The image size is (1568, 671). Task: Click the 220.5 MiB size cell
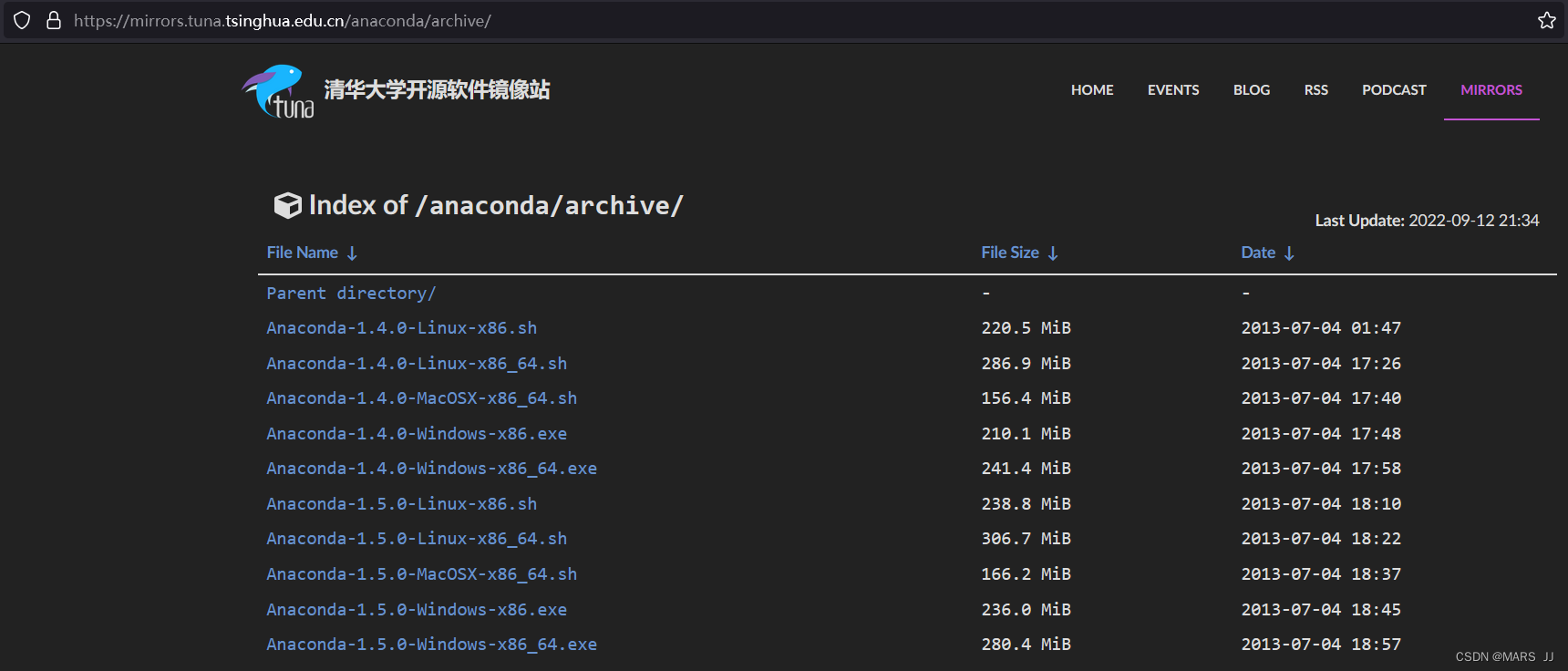pyautogui.click(x=1026, y=328)
